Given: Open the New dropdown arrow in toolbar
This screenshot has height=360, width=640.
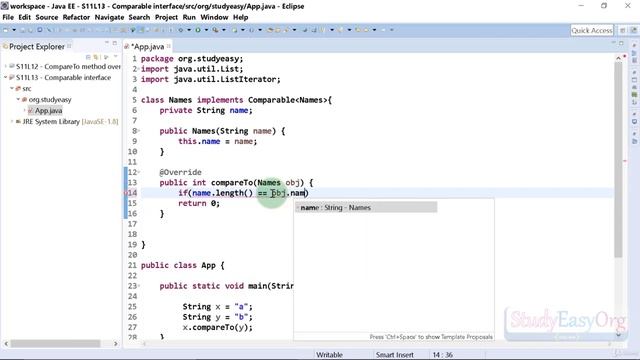Looking at the screenshot, I should (x=14, y=30).
